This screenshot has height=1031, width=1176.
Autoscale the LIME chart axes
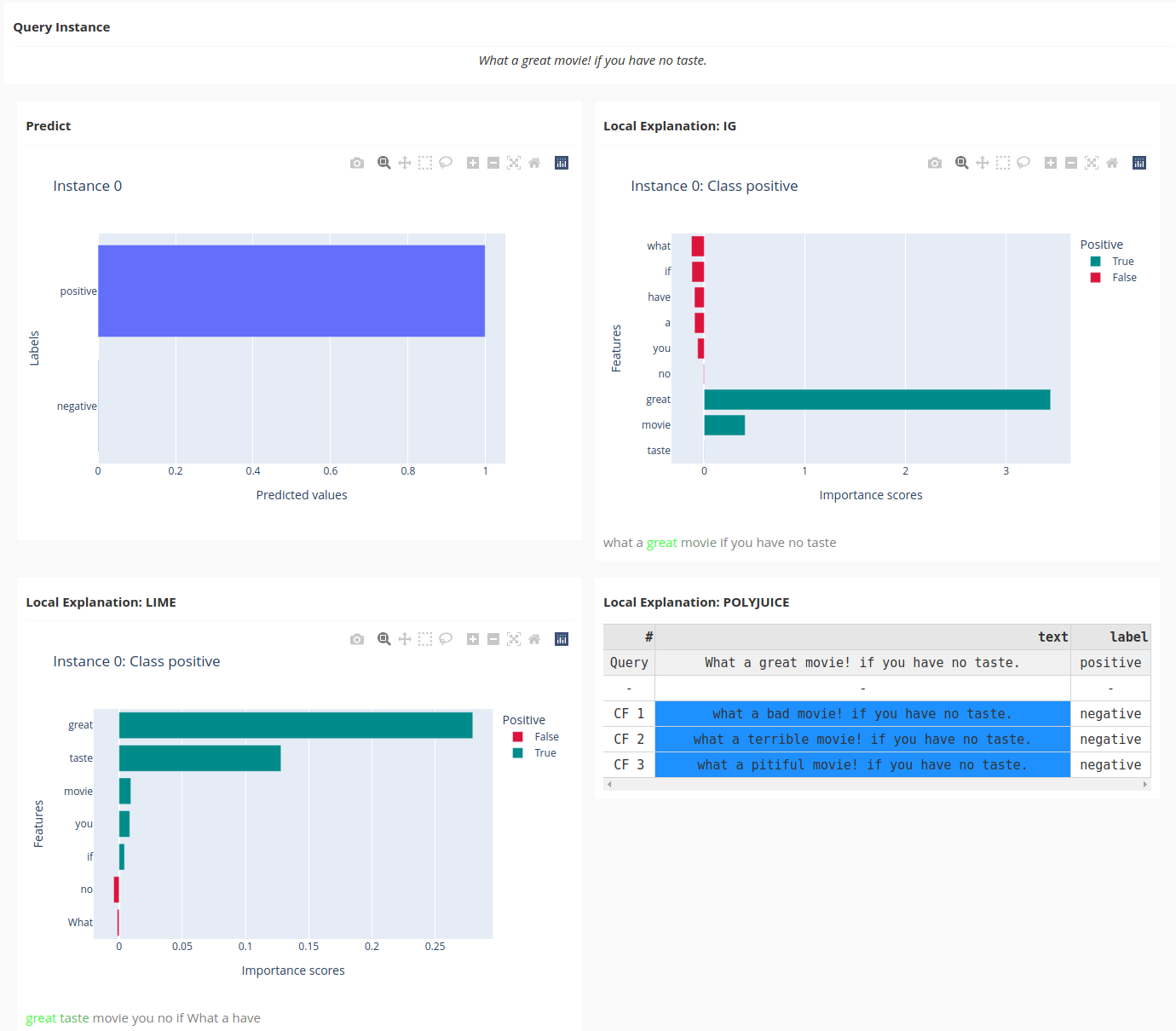pos(514,639)
